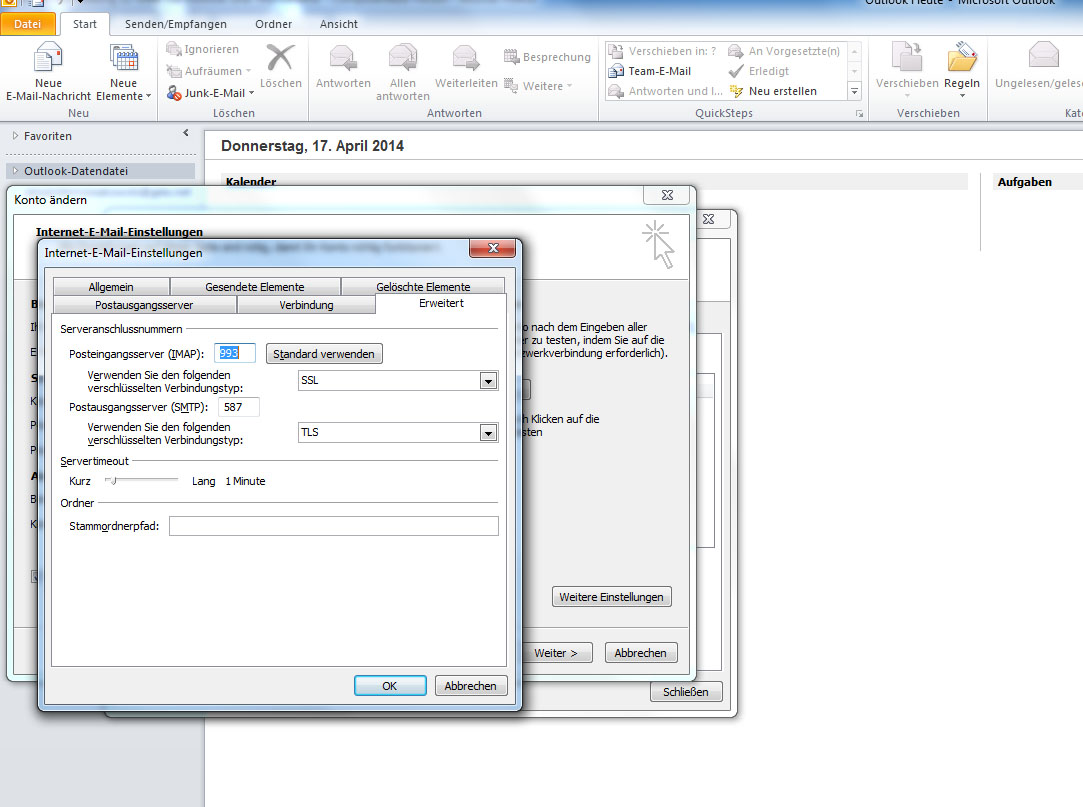
Task: Click the Weitere Einstellungen button
Action: 611,597
